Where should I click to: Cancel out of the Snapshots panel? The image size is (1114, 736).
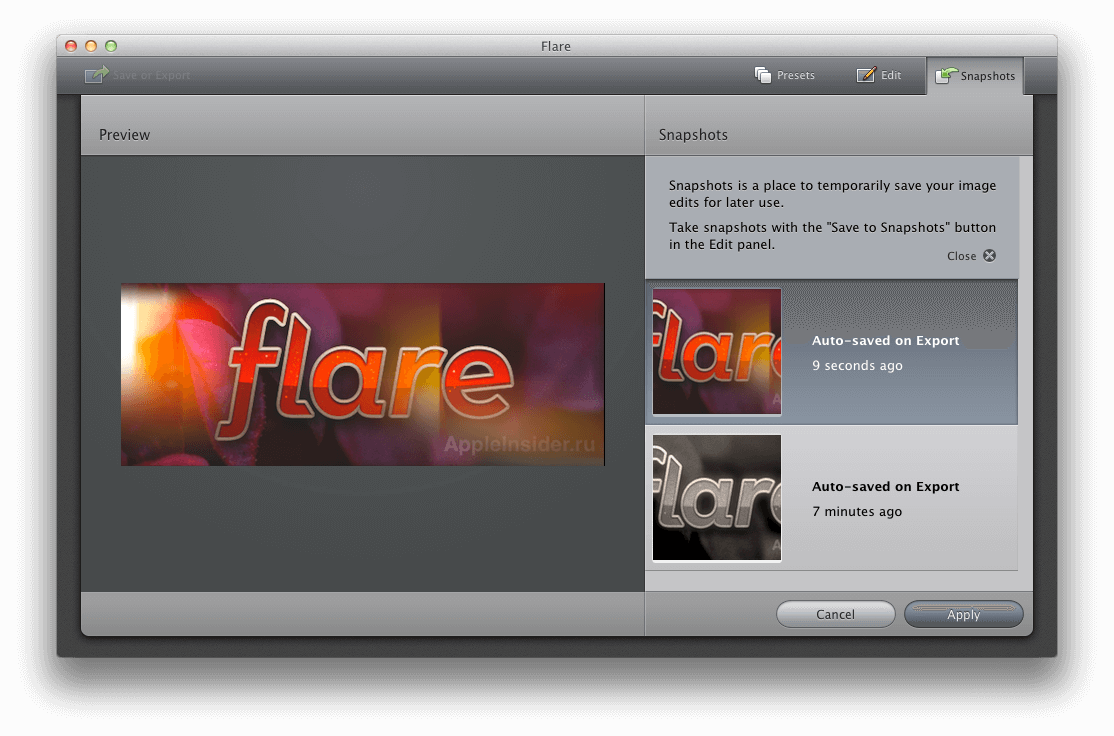[x=835, y=614]
